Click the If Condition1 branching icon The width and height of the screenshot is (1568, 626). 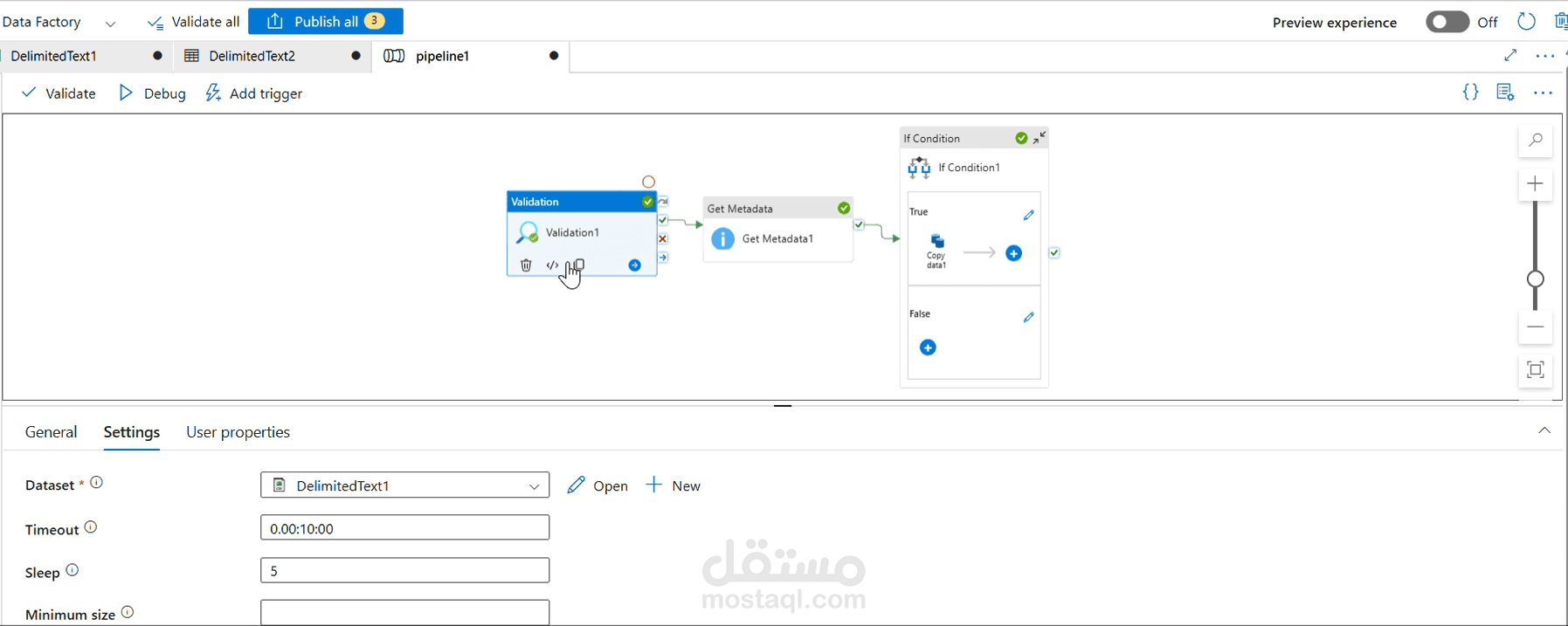919,168
